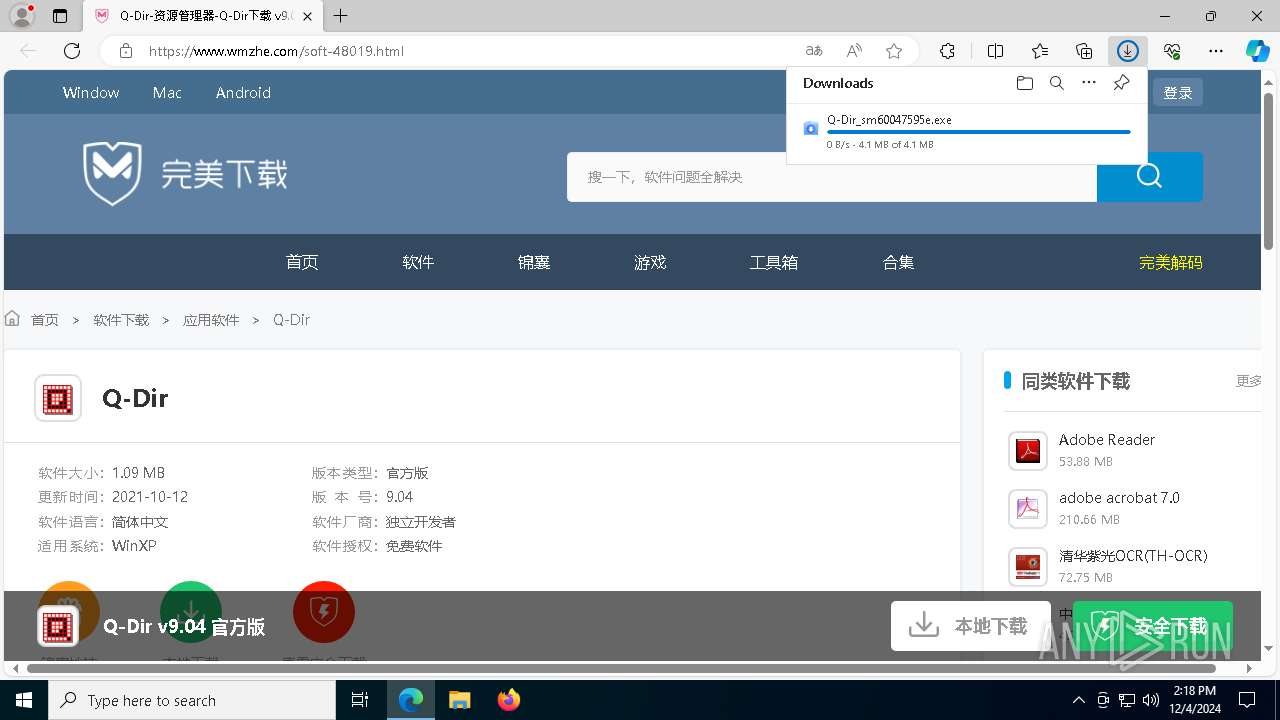Image resolution: width=1280 pixels, height=720 pixels.
Task: Open 软件 navigation menu item
Action: (418, 263)
